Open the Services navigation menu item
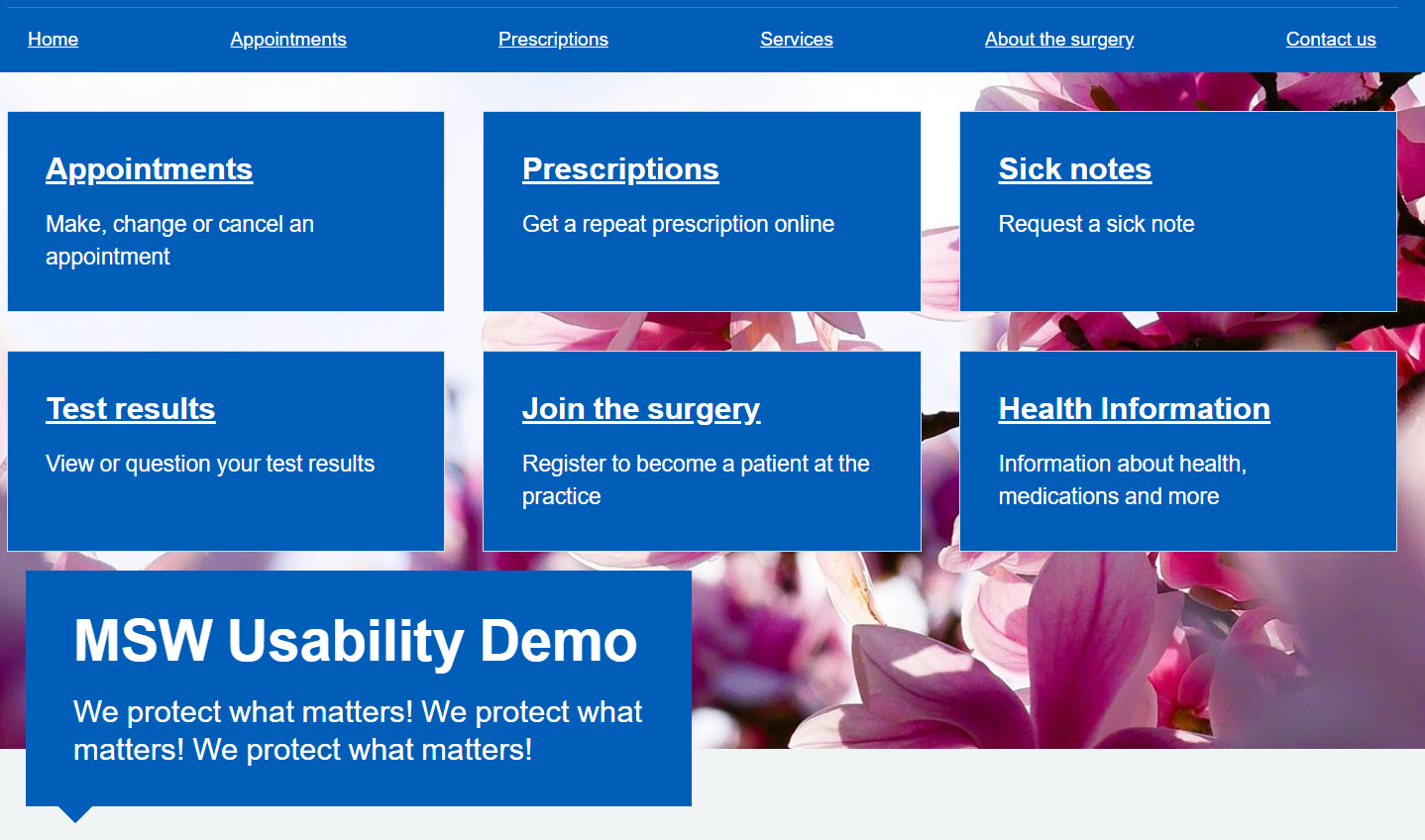Screen dimensions: 1425x840 coord(797,40)
